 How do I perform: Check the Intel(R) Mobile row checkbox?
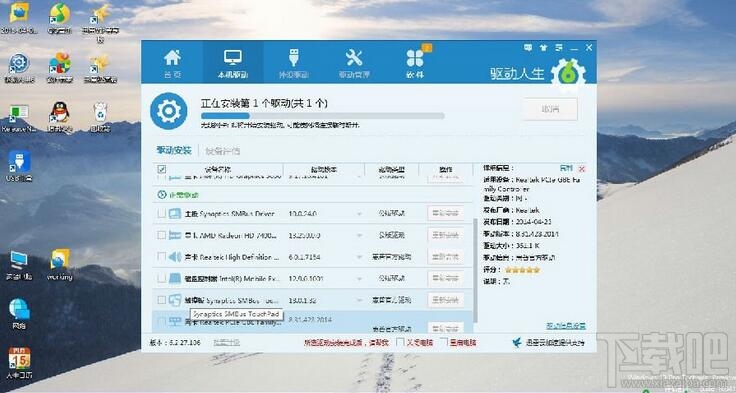point(161,278)
